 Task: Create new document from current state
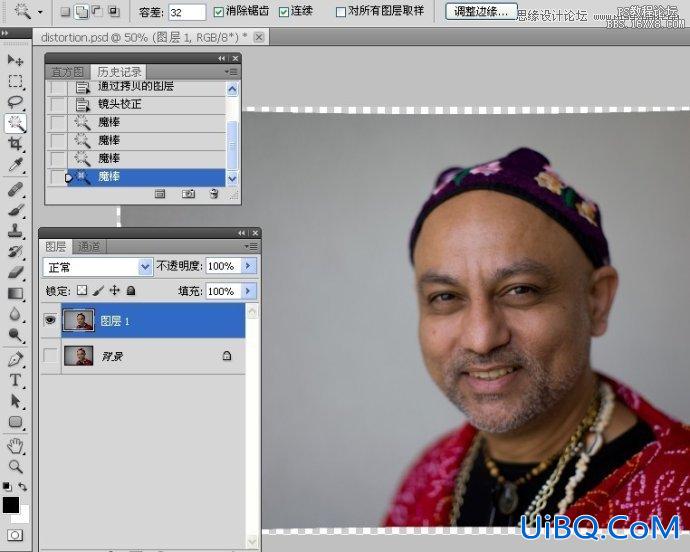pyautogui.click(x=160, y=194)
